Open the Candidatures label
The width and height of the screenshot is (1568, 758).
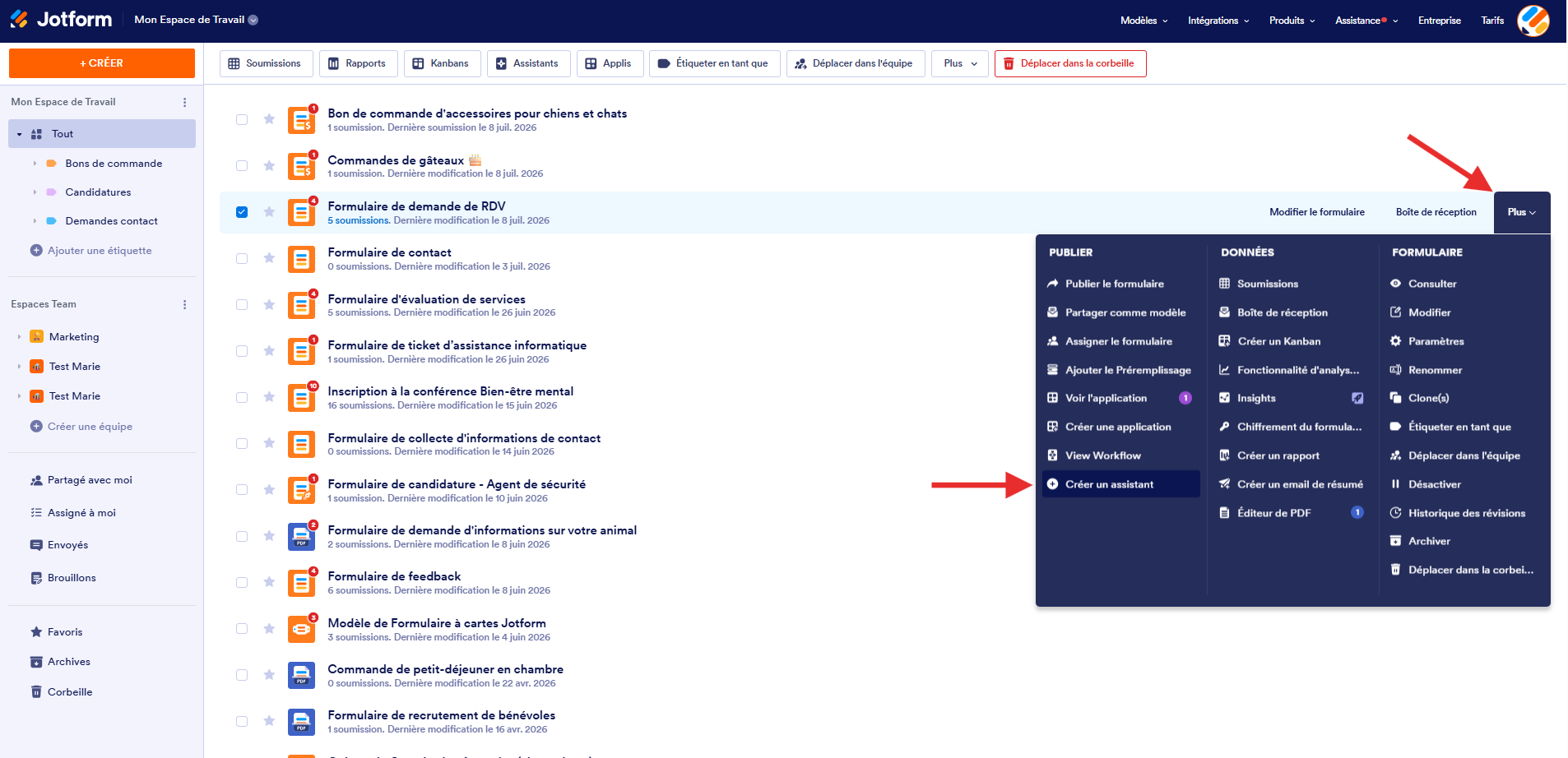click(98, 192)
